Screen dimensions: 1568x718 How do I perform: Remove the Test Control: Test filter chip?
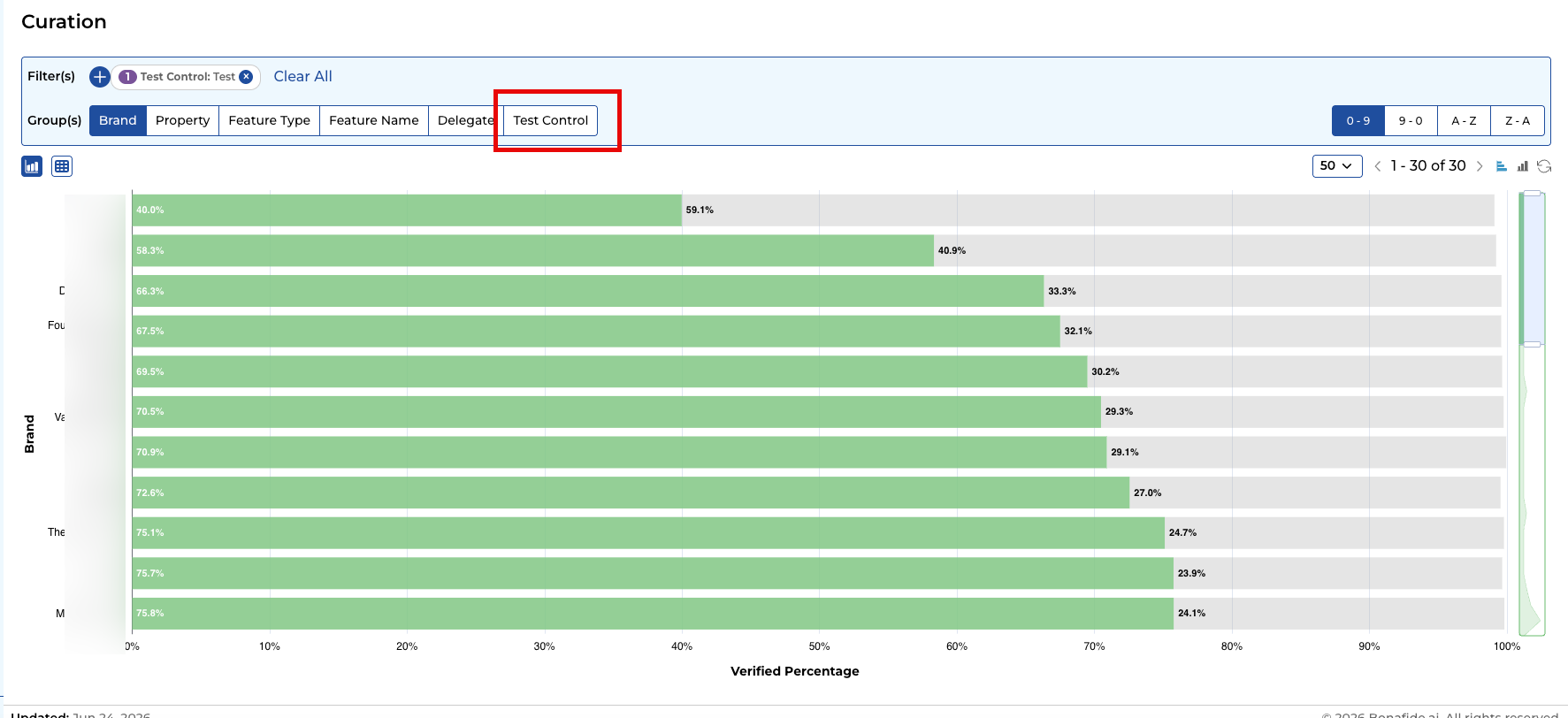point(246,77)
